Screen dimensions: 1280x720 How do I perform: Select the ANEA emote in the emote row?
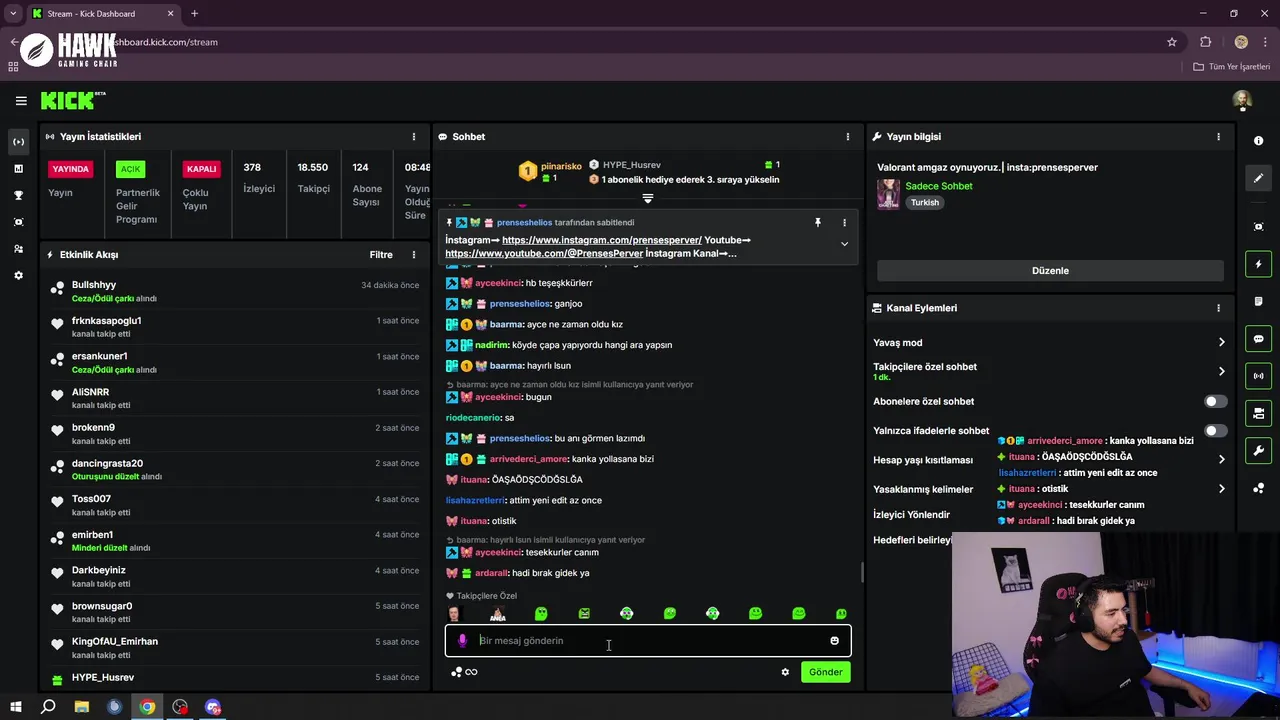[498, 614]
